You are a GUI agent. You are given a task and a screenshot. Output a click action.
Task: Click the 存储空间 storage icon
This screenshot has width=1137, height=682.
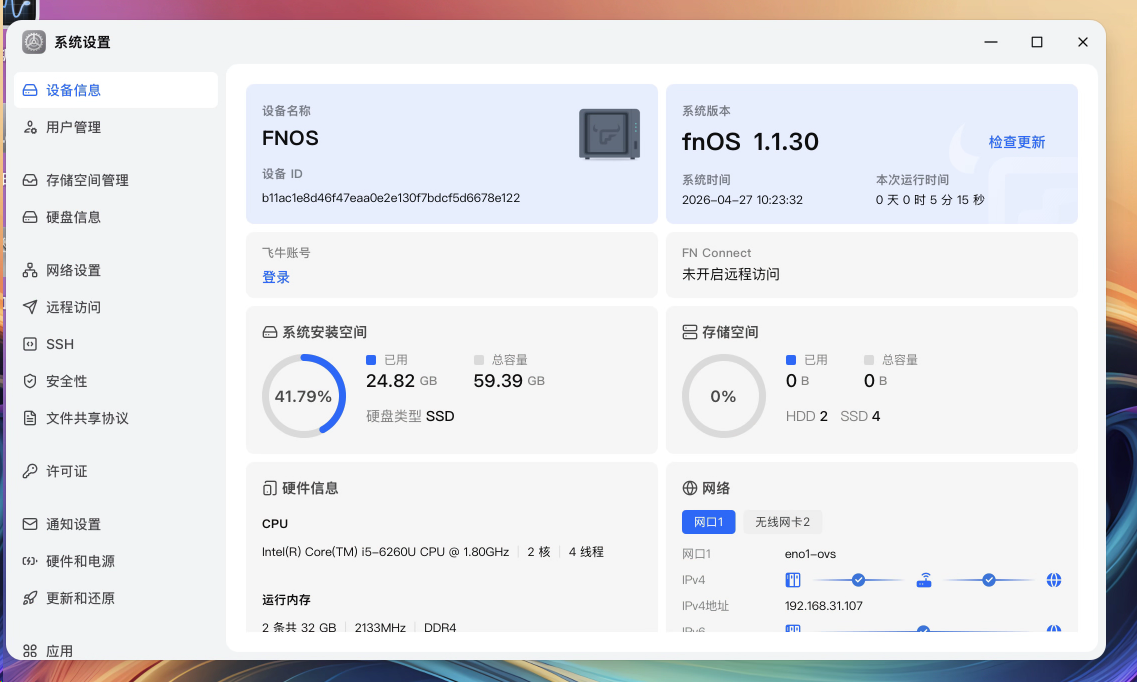[690, 332]
